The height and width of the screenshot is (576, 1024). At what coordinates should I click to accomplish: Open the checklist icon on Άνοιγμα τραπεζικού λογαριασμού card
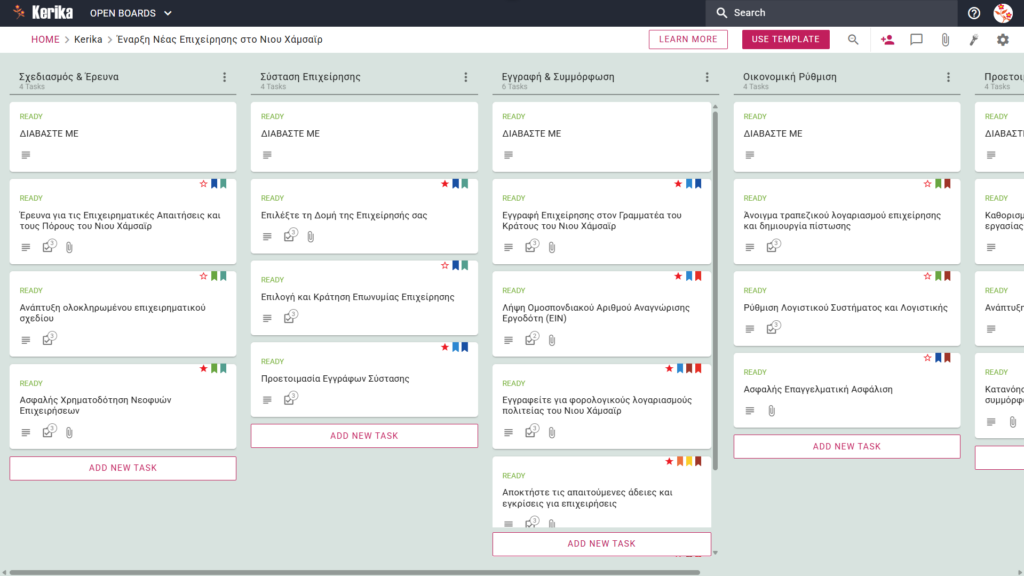(773, 246)
